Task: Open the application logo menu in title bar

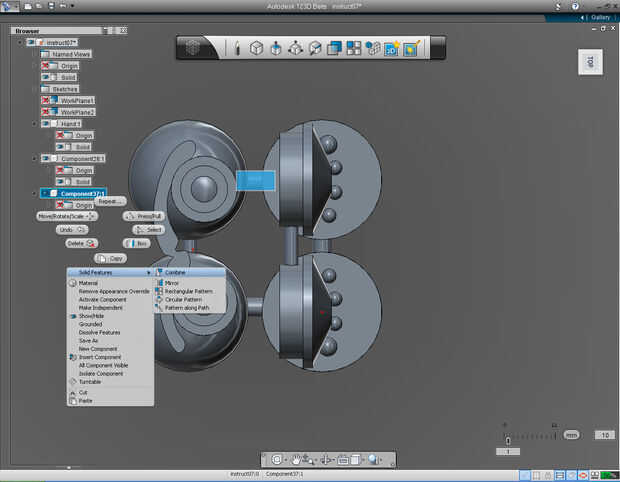Action: coord(9,6)
